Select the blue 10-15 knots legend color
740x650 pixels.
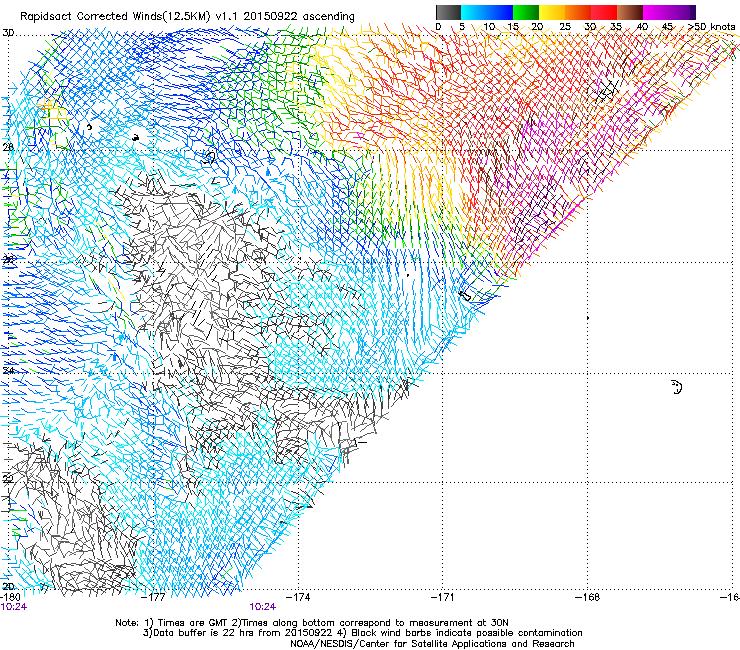coord(500,12)
